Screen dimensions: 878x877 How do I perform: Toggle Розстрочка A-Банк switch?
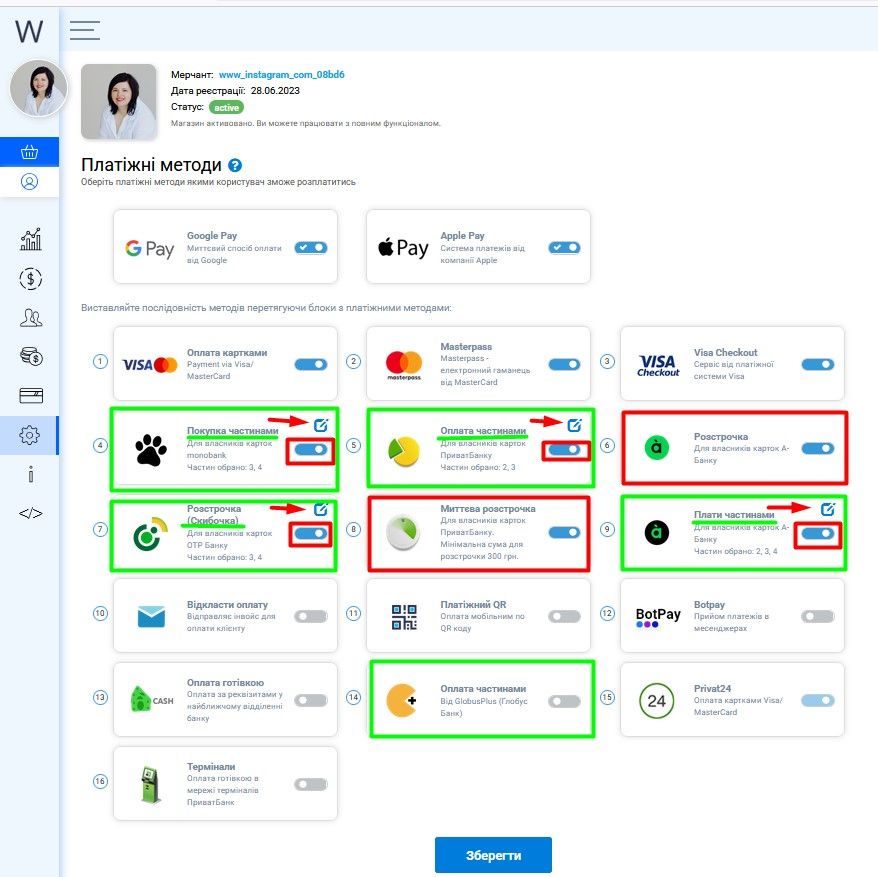[x=818, y=449]
